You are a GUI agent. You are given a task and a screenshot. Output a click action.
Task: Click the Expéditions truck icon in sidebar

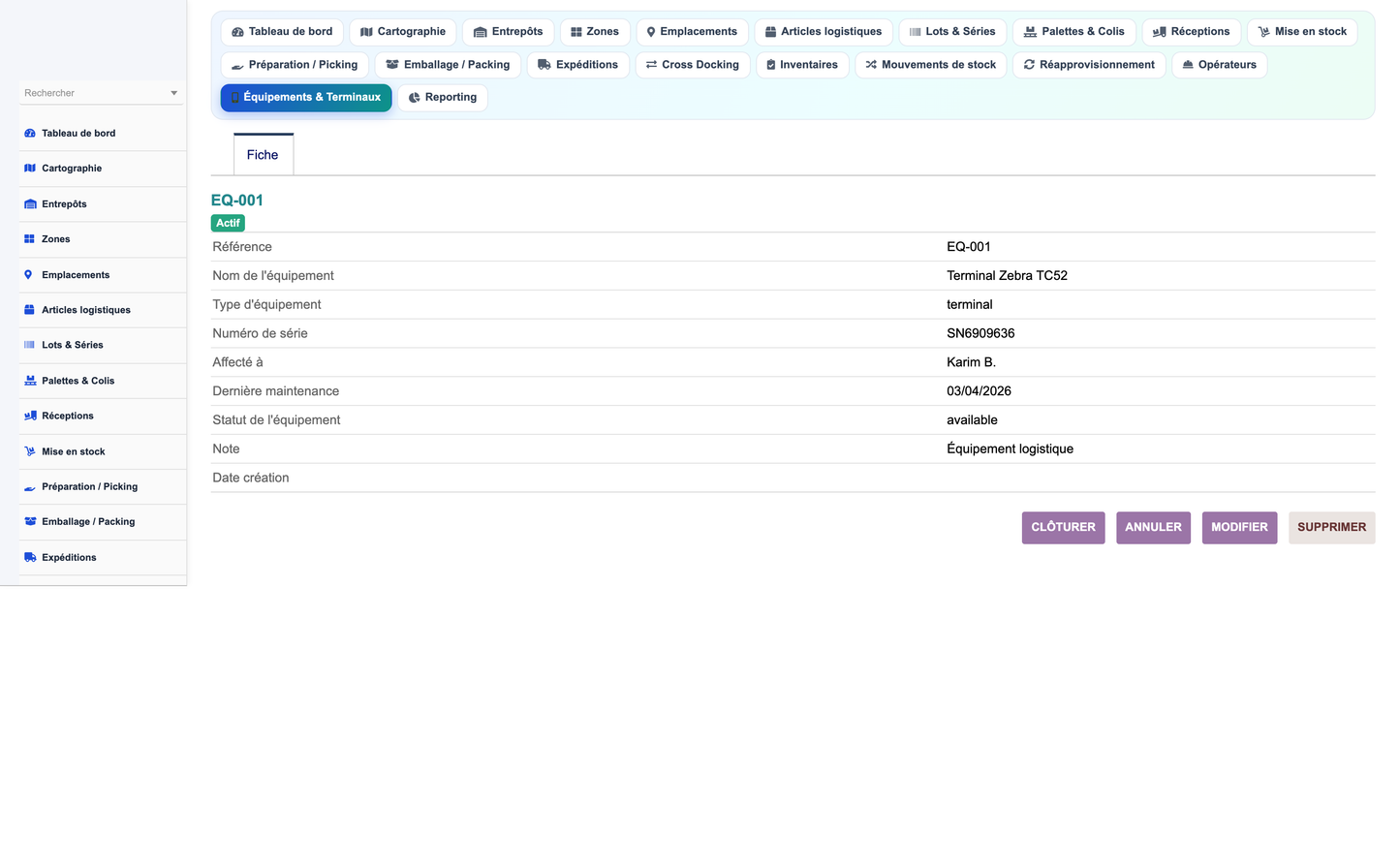pyautogui.click(x=30, y=558)
